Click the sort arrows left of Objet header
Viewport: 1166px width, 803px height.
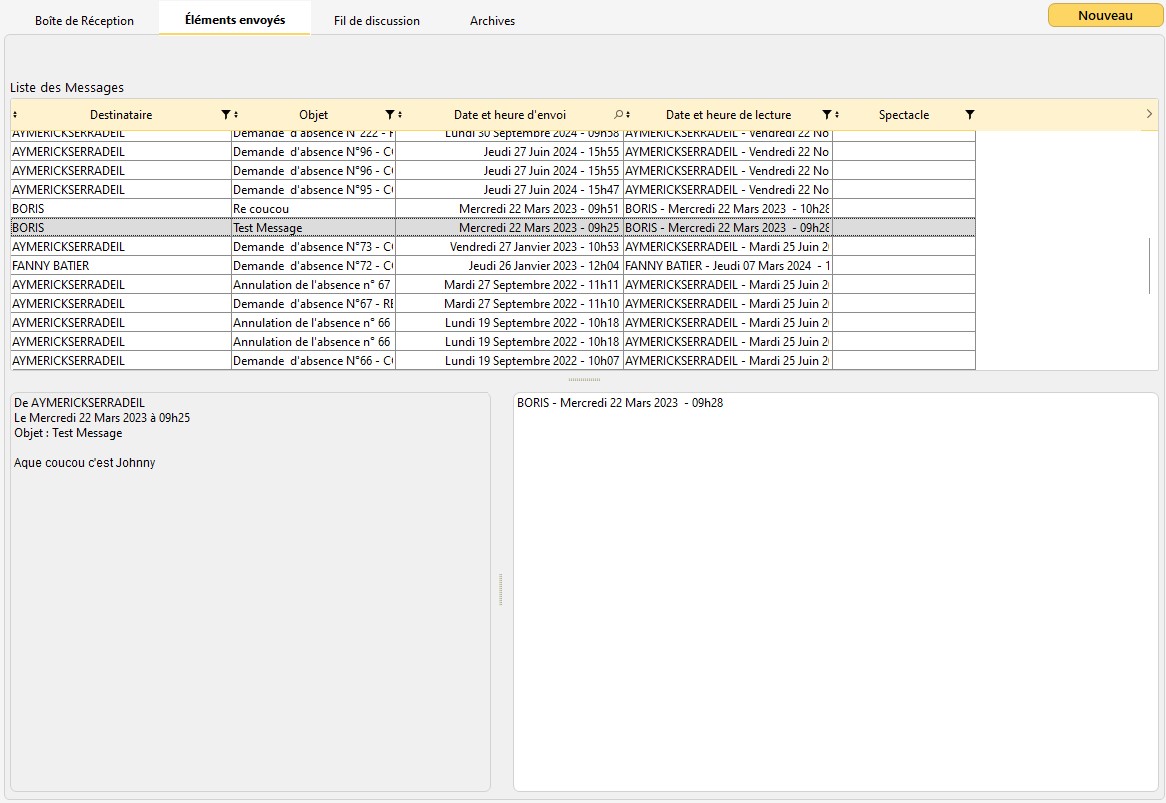[236, 115]
